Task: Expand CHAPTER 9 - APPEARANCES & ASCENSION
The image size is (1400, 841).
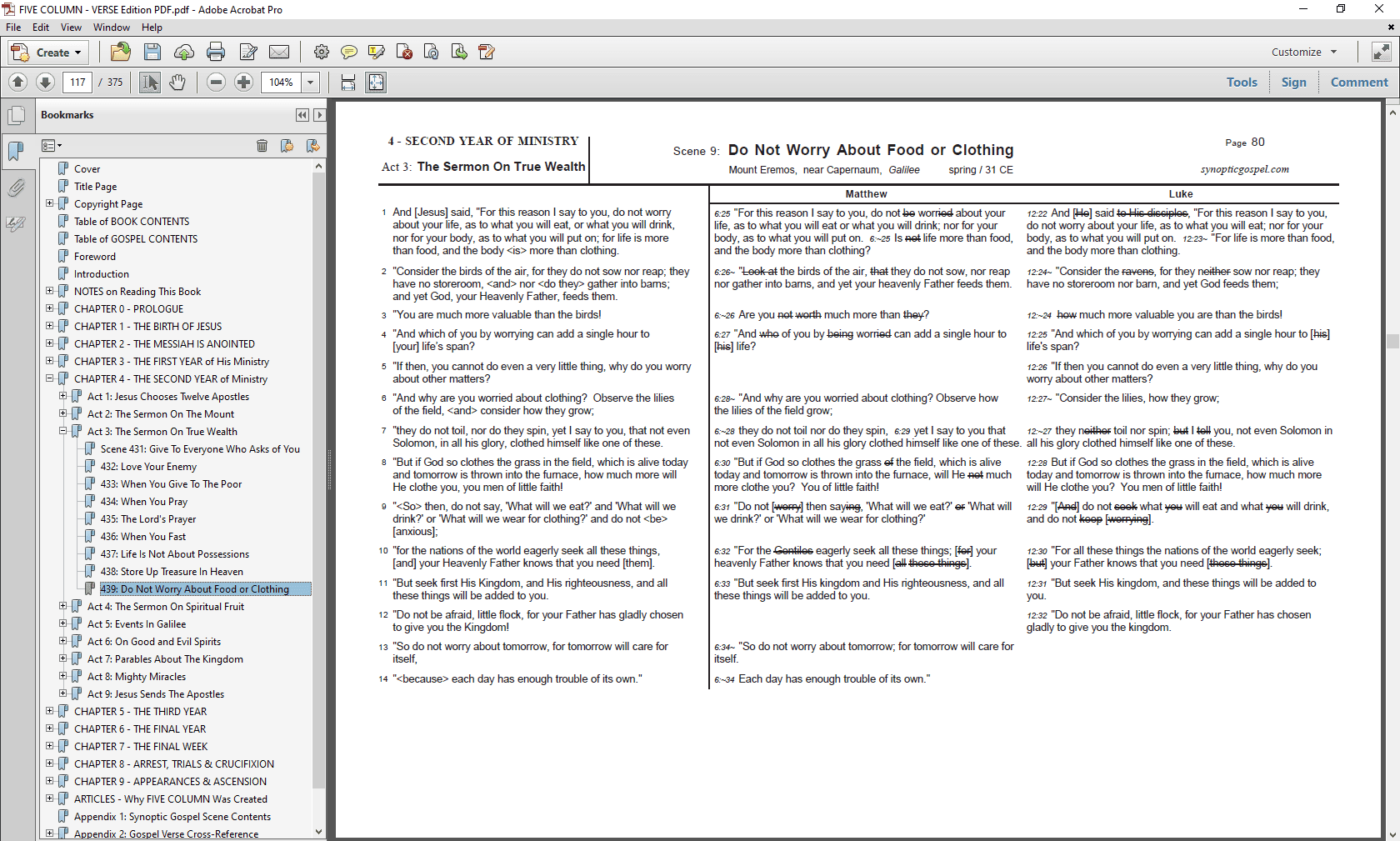Action: tap(49, 781)
